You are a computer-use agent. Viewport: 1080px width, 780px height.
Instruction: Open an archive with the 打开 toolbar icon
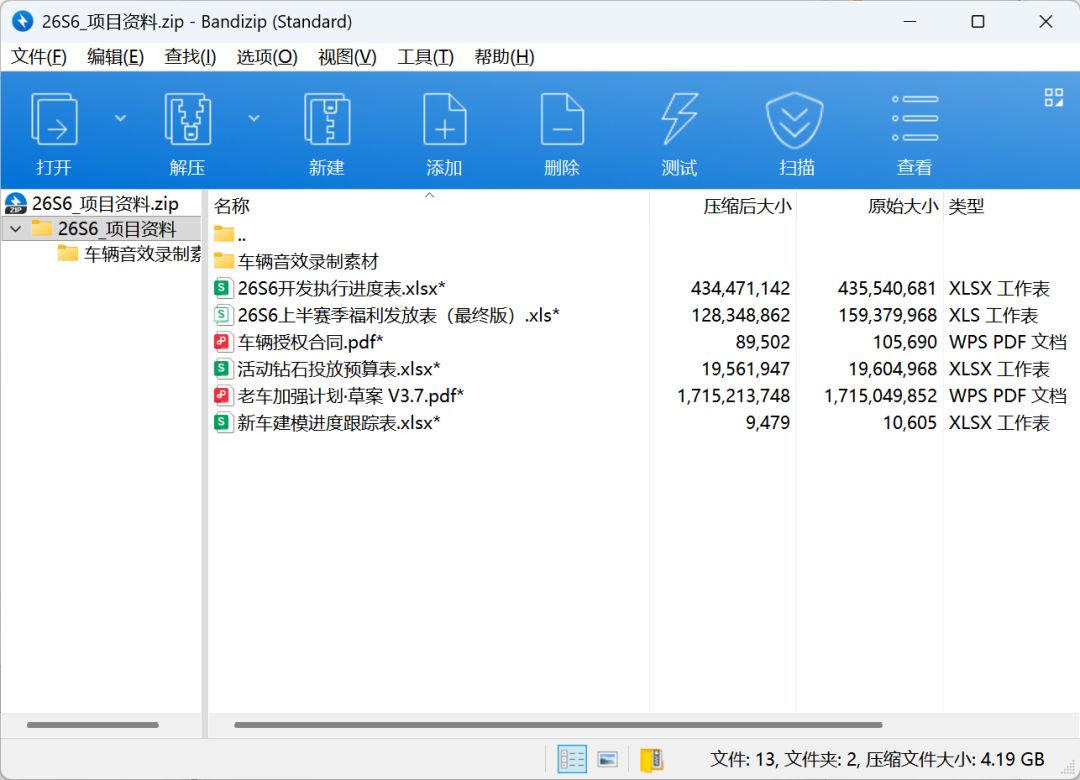(54, 133)
